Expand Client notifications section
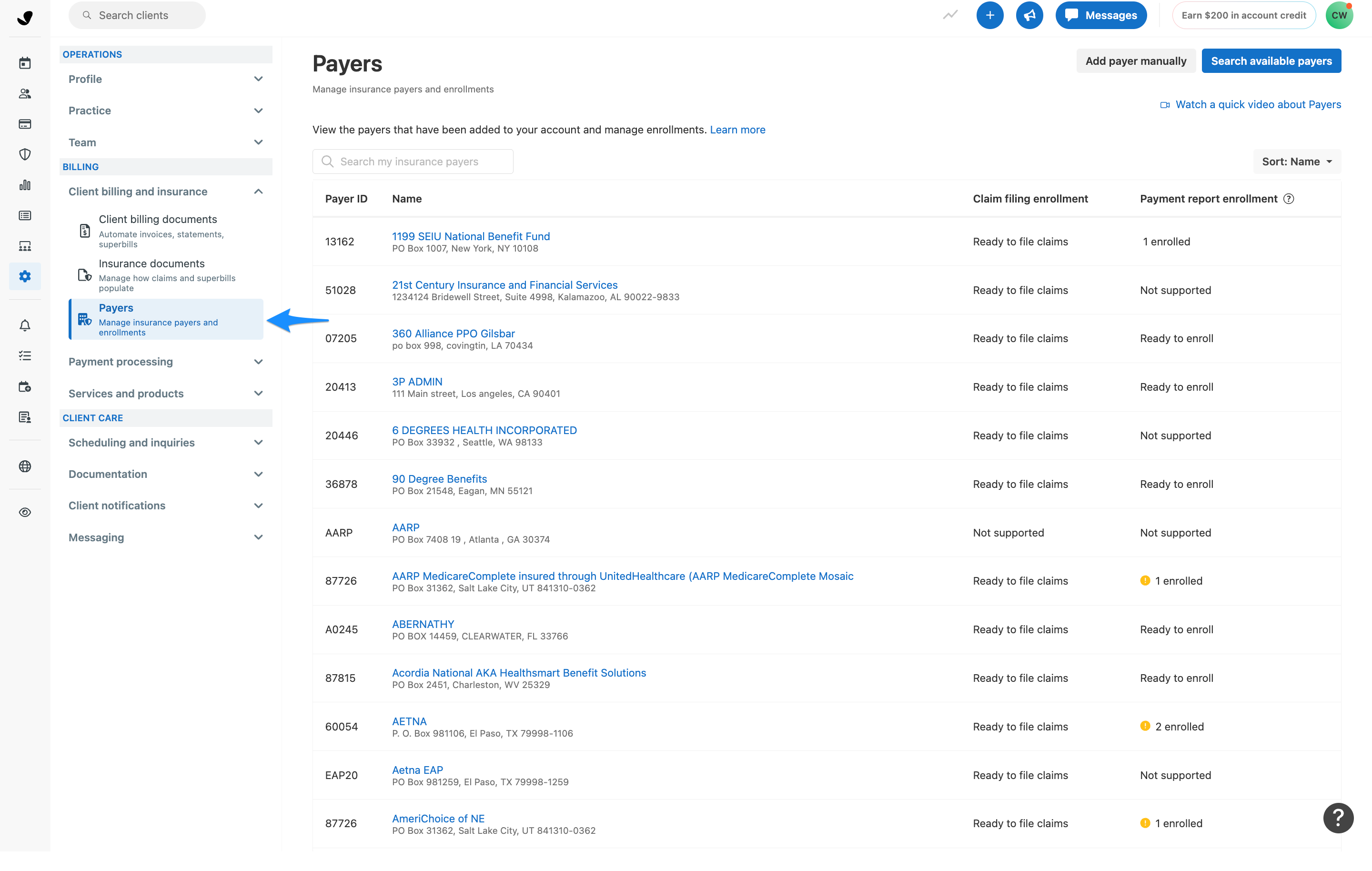Viewport: 1372px width, 871px height. click(165, 506)
